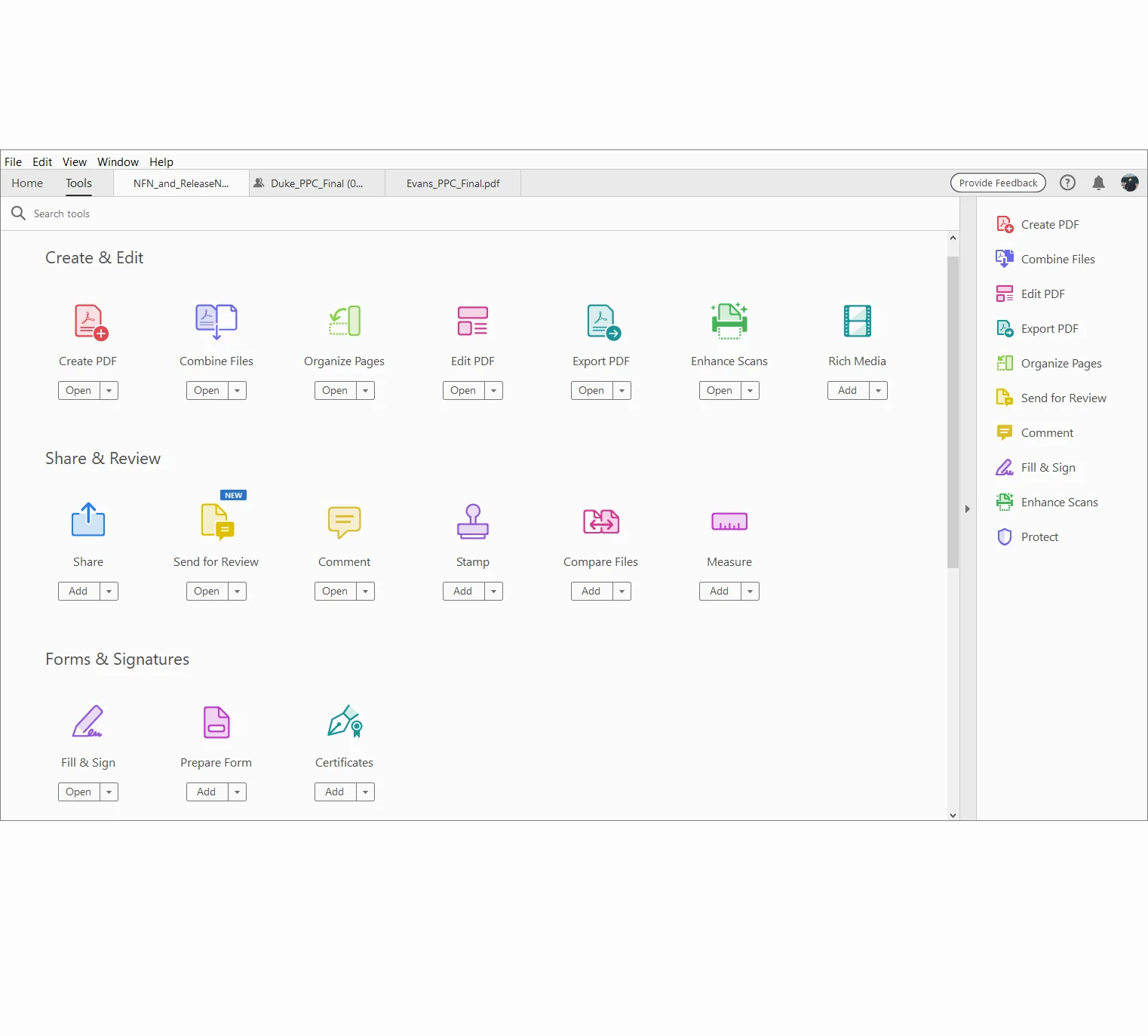This screenshot has height=1036, width=1148.
Task: Open the Certificates Add dropdown arrow
Action: [366, 792]
